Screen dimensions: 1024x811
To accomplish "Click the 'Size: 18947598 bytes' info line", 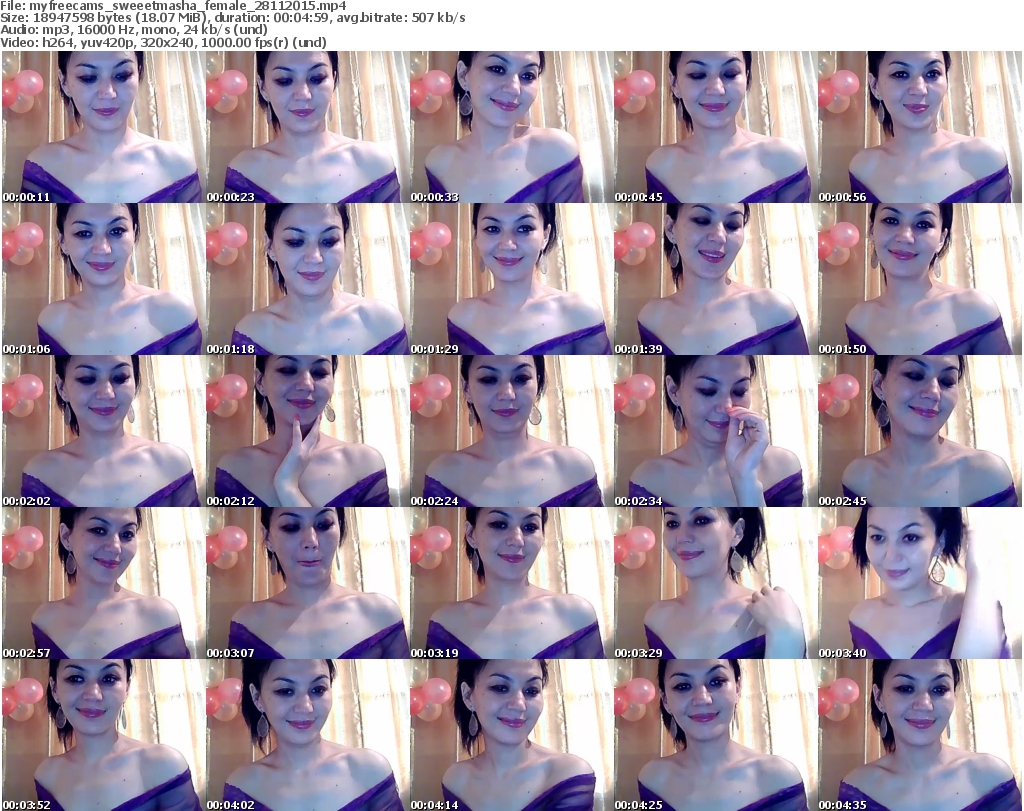I will [233, 18].
